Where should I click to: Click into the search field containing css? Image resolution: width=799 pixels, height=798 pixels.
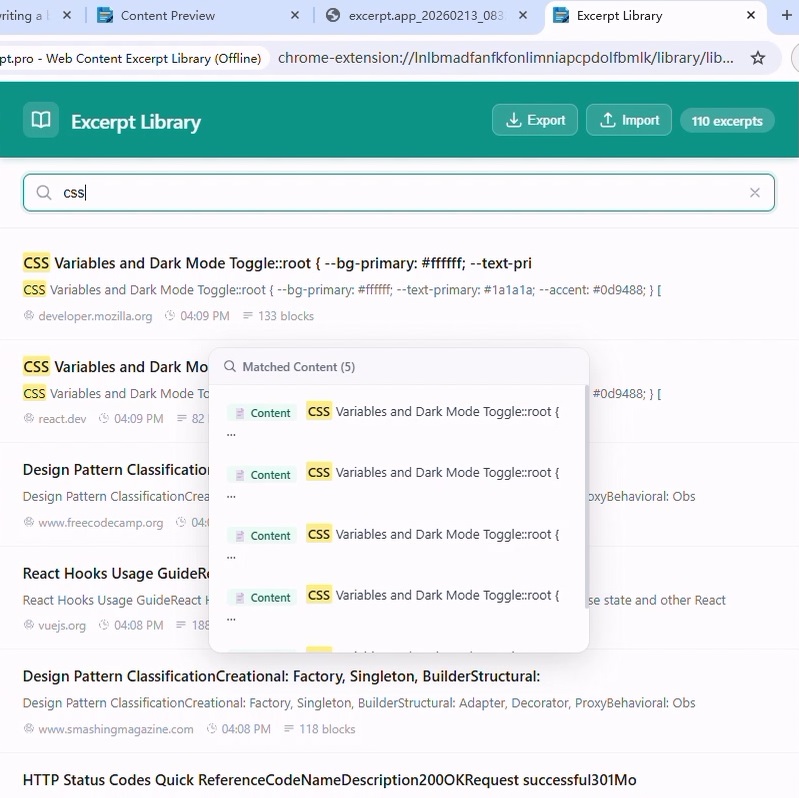click(x=400, y=193)
